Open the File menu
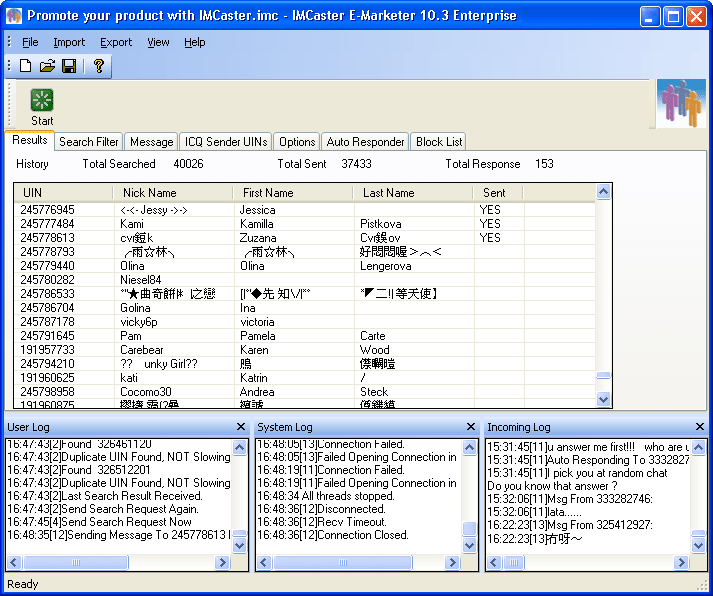Screen dimensions: 713x596 click(x=30, y=42)
